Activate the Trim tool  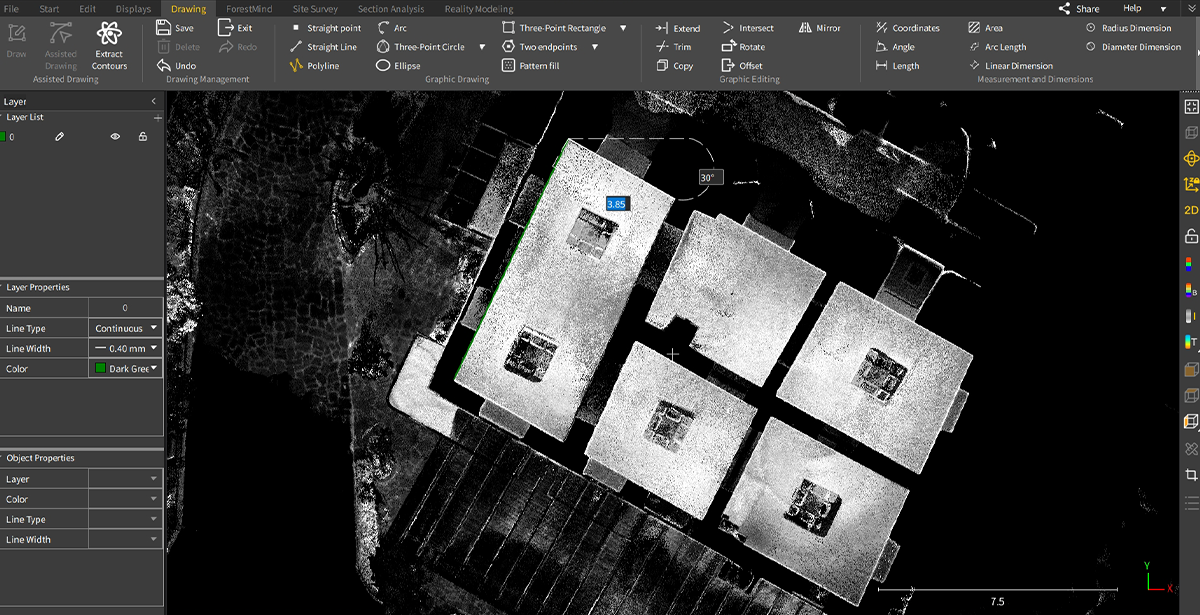pos(678,46)
